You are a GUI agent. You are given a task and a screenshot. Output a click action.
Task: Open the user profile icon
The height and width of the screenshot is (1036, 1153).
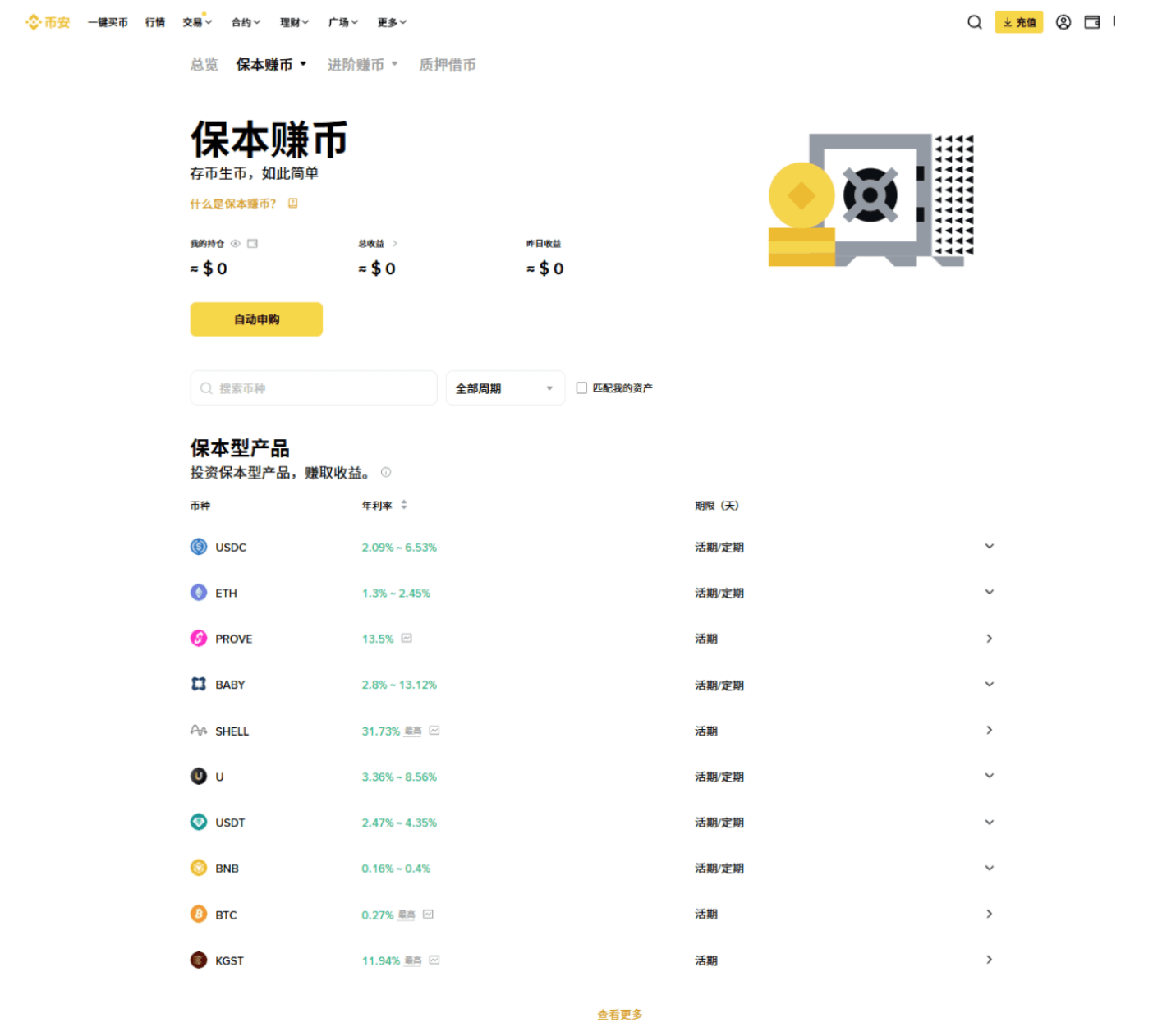(1063, 22)
